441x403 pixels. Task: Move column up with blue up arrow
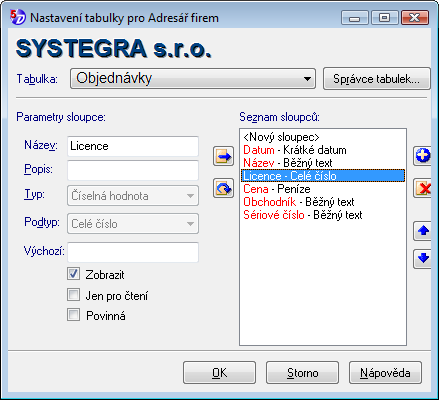tap(422, 231)
